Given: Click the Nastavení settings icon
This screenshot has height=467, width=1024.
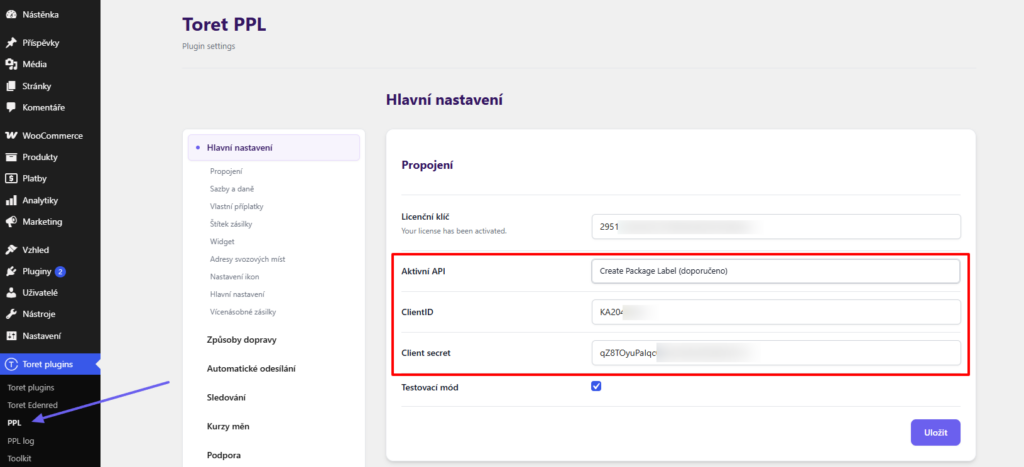Looking at the screenshot, I should pos(10,336).
